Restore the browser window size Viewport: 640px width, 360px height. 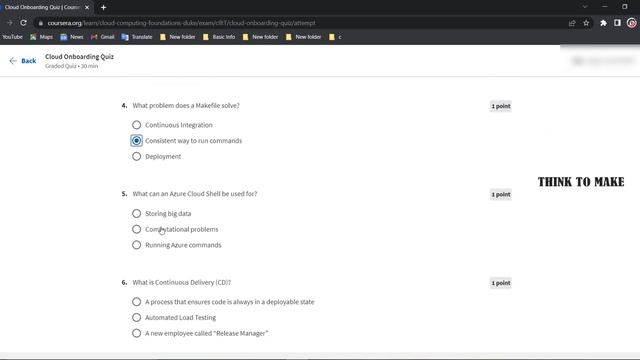coord(625,7)
